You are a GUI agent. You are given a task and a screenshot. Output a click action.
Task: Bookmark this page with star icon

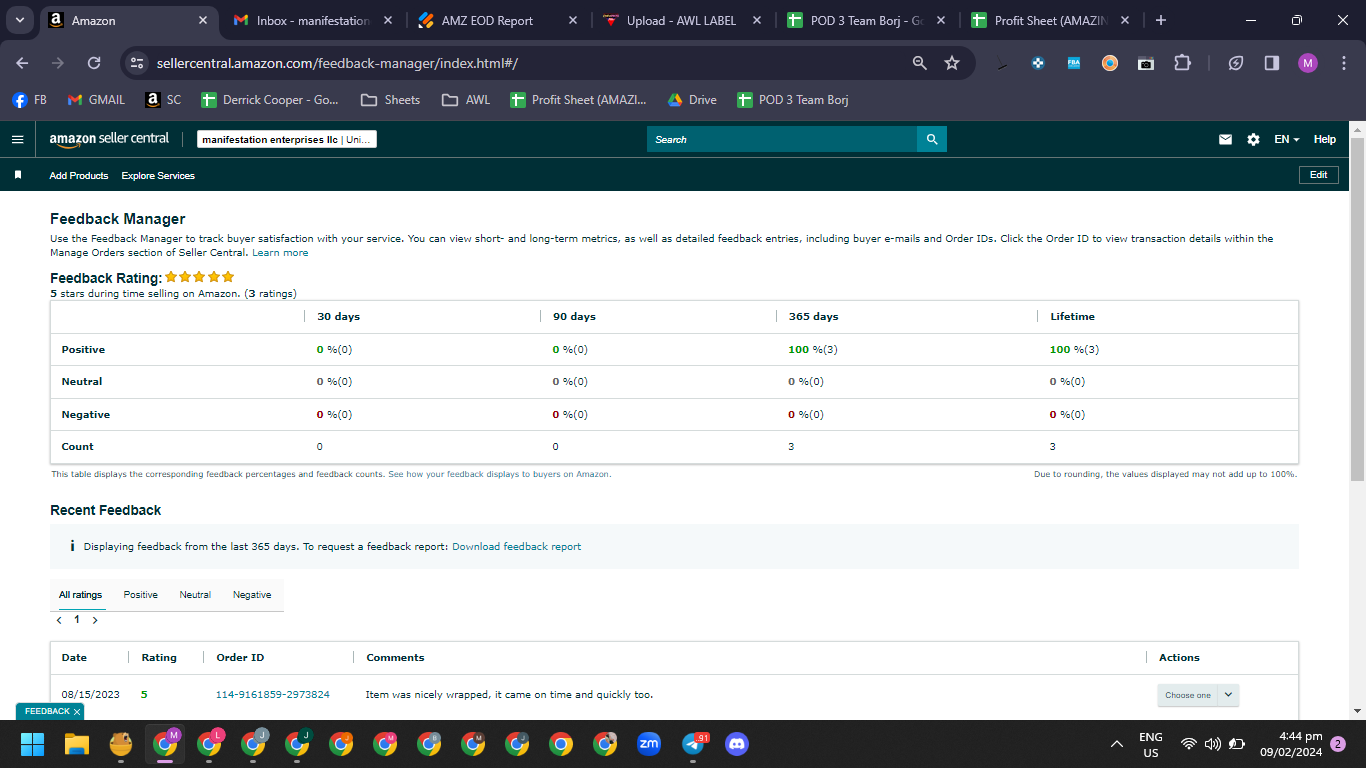tap(952, 63)
